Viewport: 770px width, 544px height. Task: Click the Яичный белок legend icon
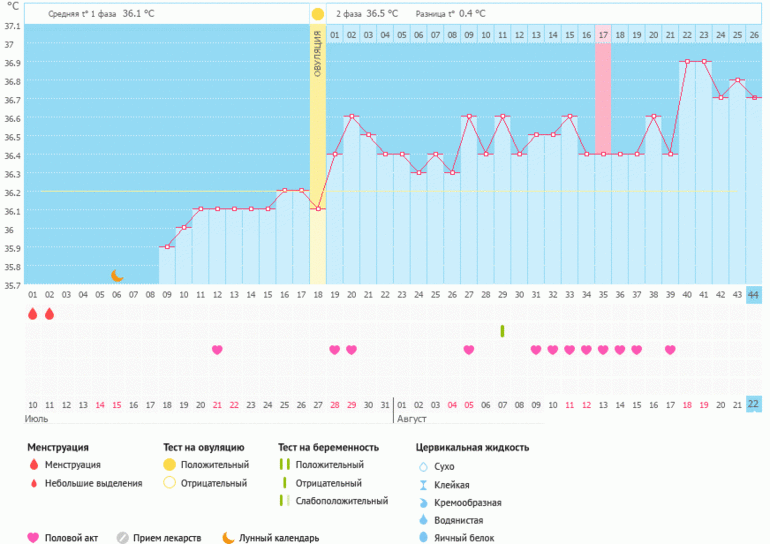(422, 538)
